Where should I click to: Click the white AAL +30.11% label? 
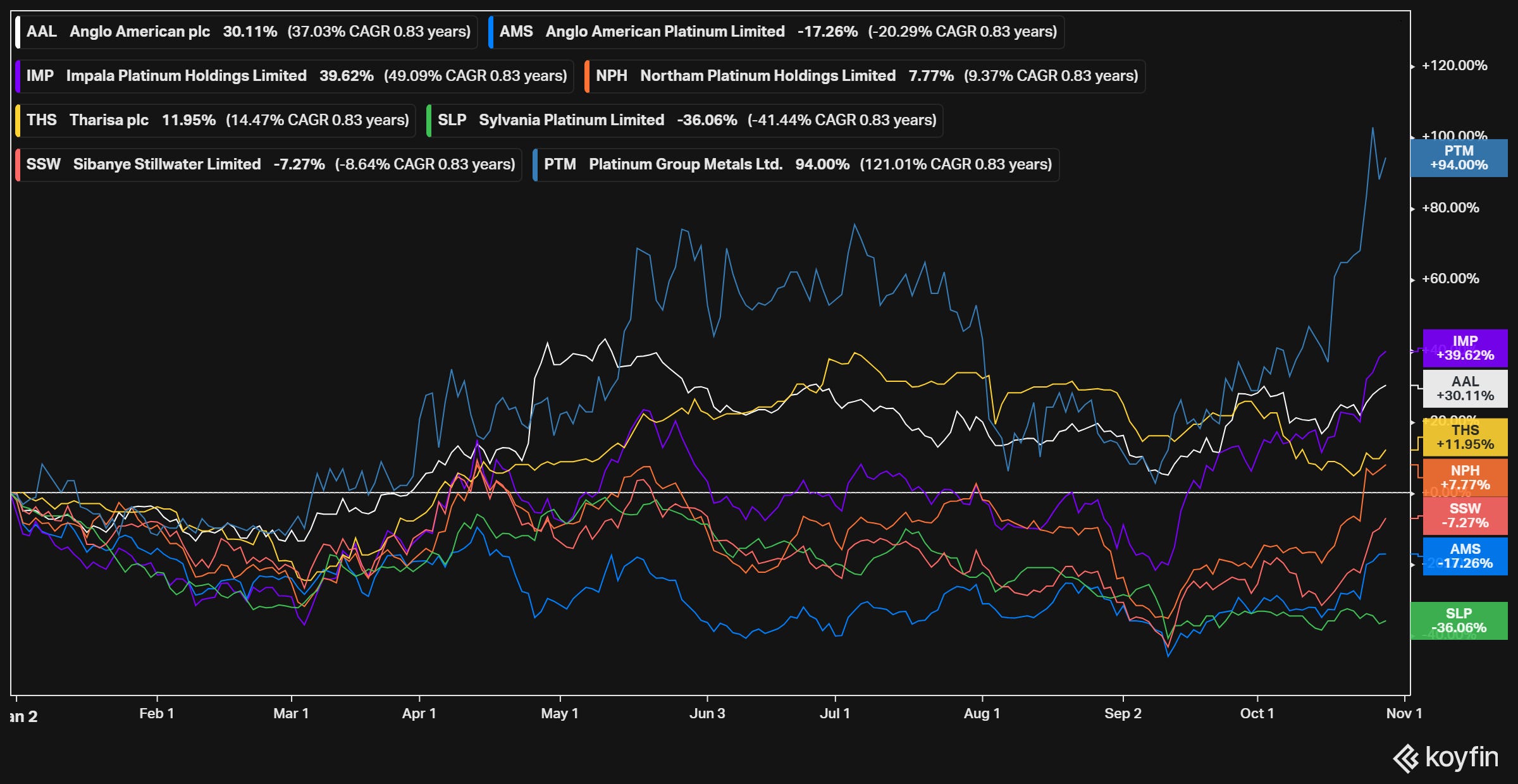pos(1465,389)
